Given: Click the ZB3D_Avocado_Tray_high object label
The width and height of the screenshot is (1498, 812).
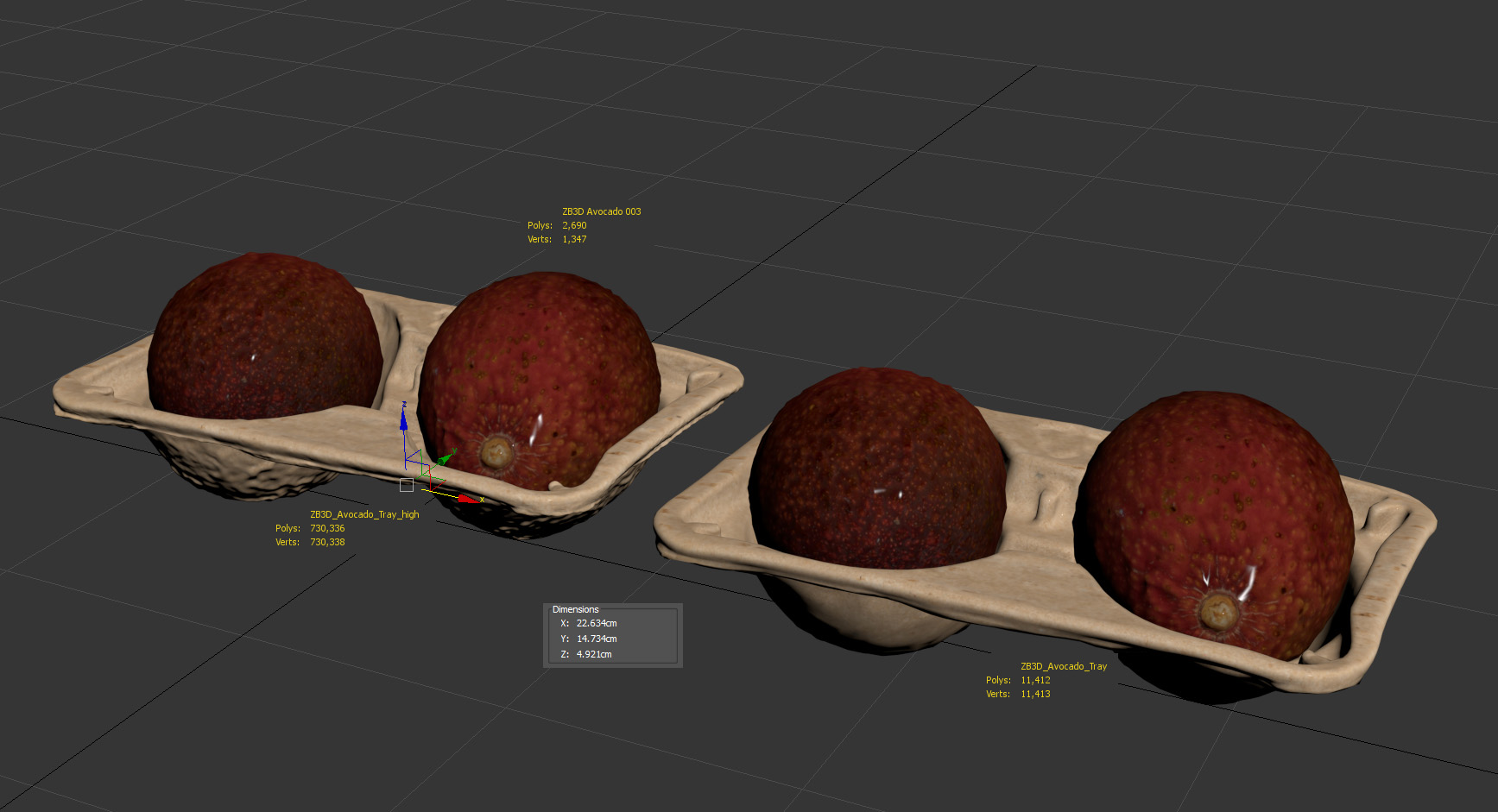Looking at the screenshot, I should coord(364,514).
